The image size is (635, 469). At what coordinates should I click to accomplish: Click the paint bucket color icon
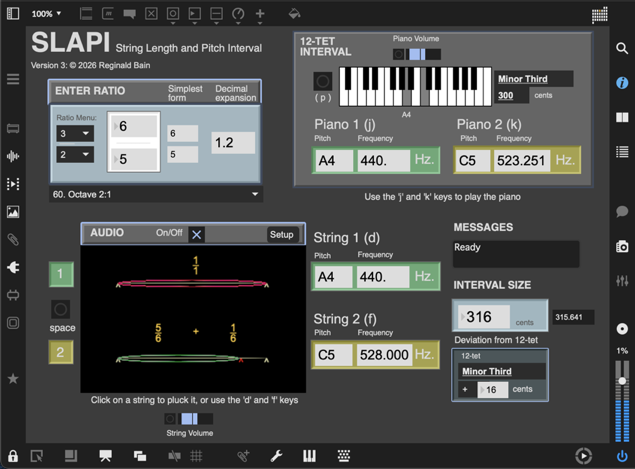tap(294, 14)
